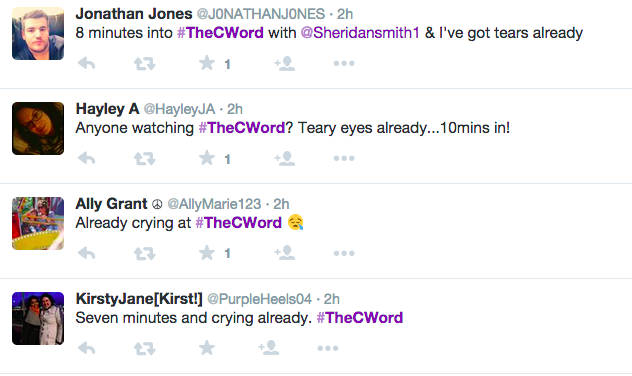Open the @Sheridansmith1 mention link
632x376 pixels.
pos(360,33)
